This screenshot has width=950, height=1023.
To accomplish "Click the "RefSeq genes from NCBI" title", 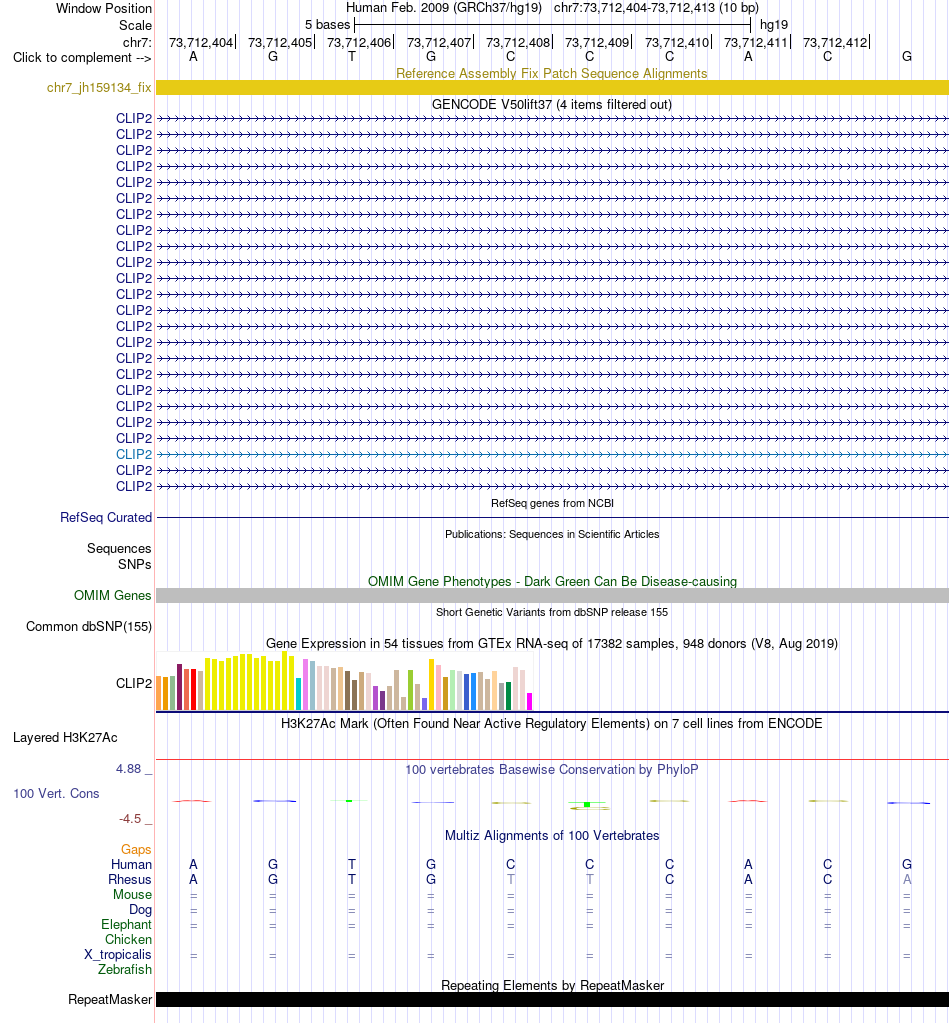I will click(552, 503).
